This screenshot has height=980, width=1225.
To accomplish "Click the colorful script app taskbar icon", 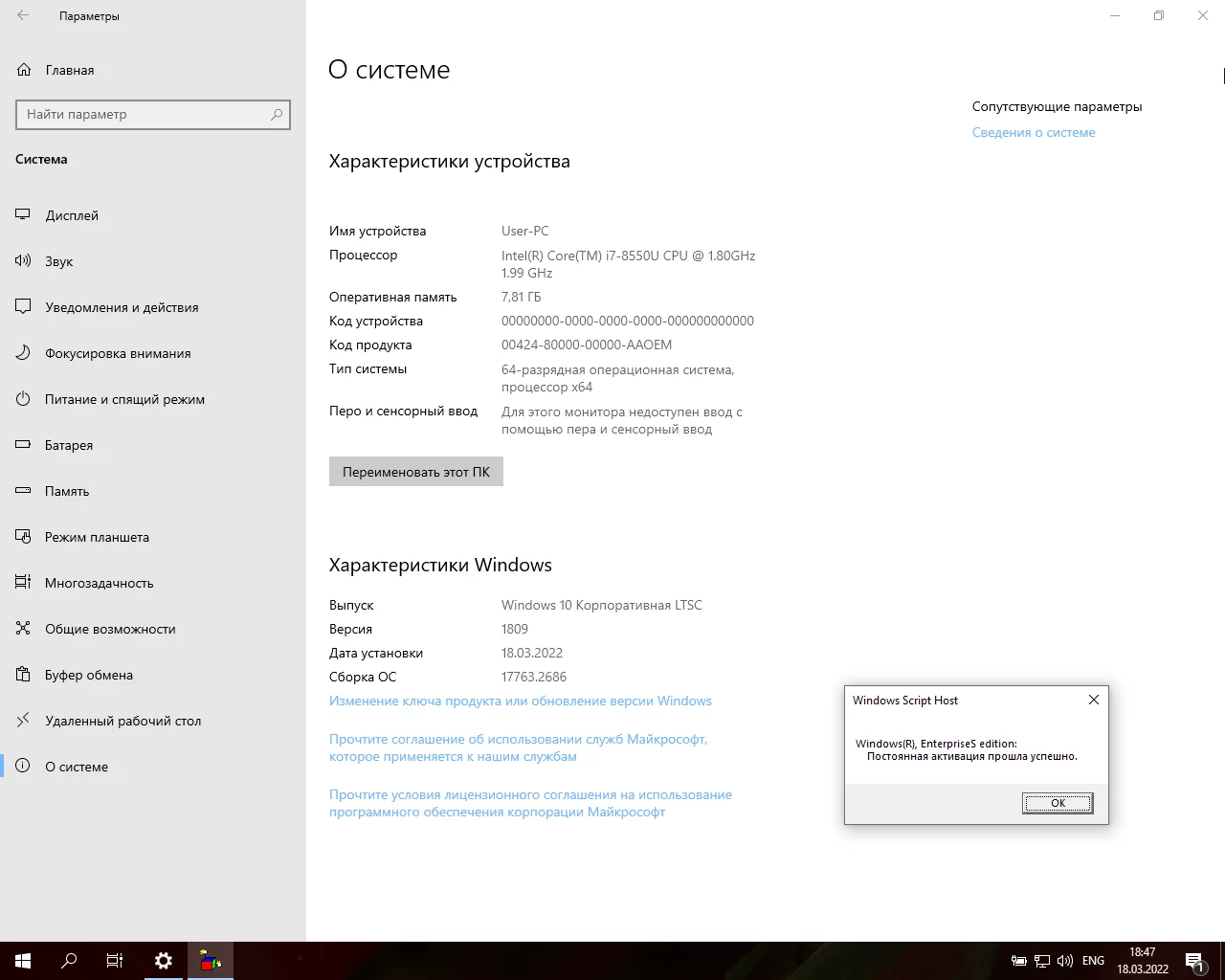I will tap(211, 961).
